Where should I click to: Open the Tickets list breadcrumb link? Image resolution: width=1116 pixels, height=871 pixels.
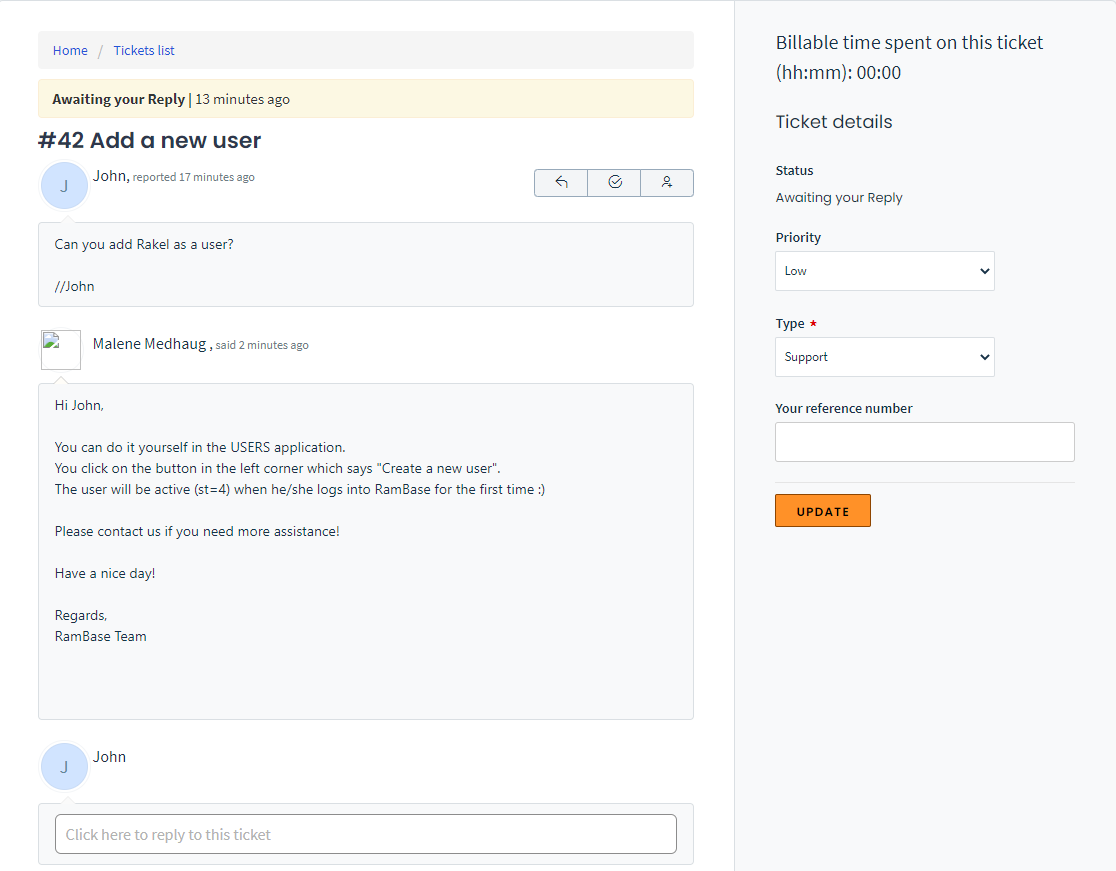(143, 50)
